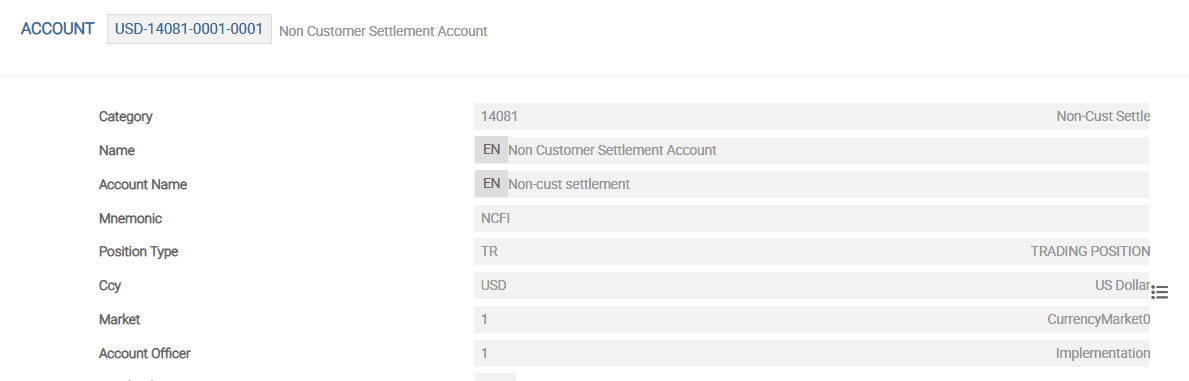Select the Ccy field showing USD
The image size is (1189, 381).
coord(811,285)
